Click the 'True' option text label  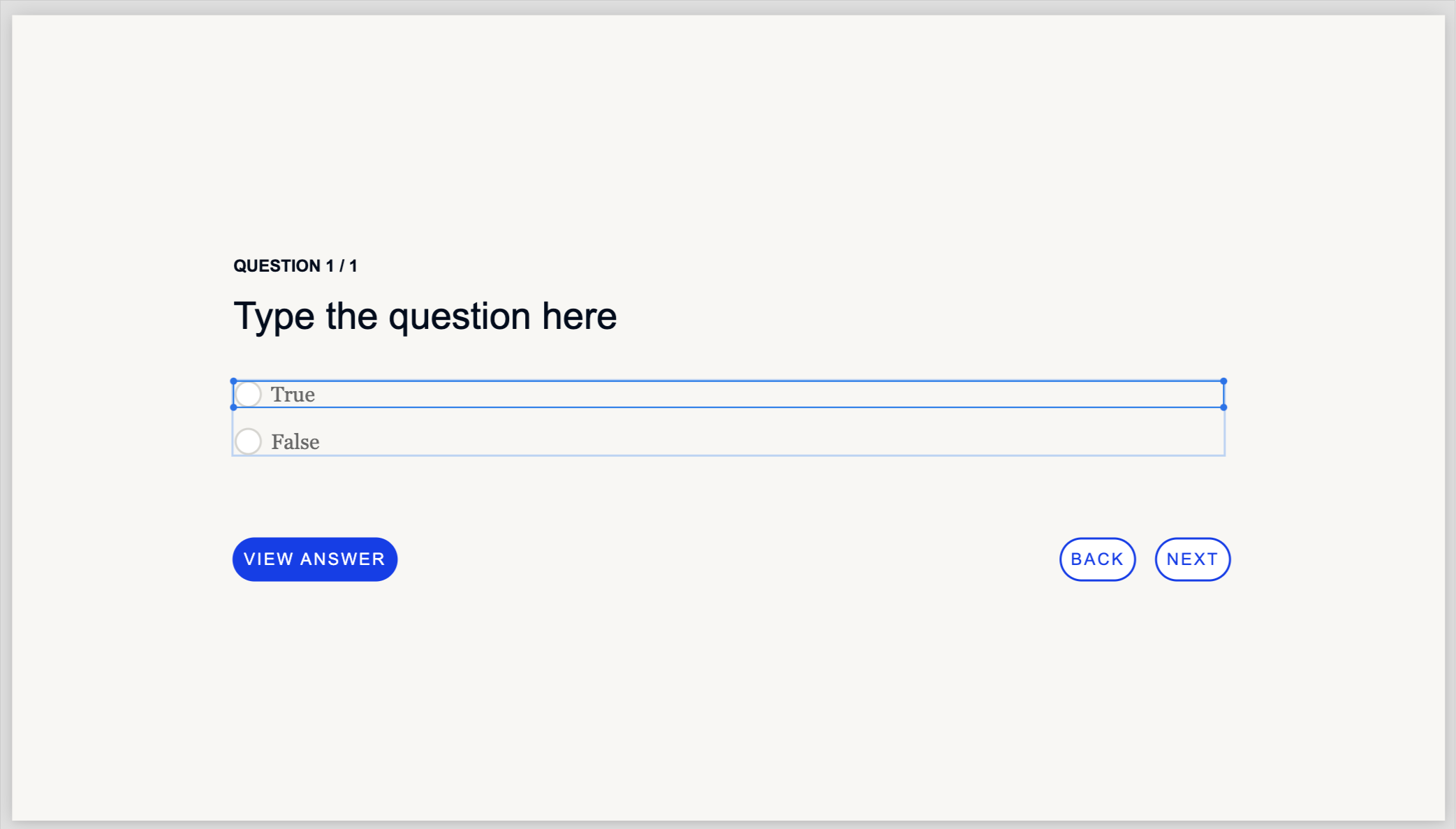click(x=293, y=394)
